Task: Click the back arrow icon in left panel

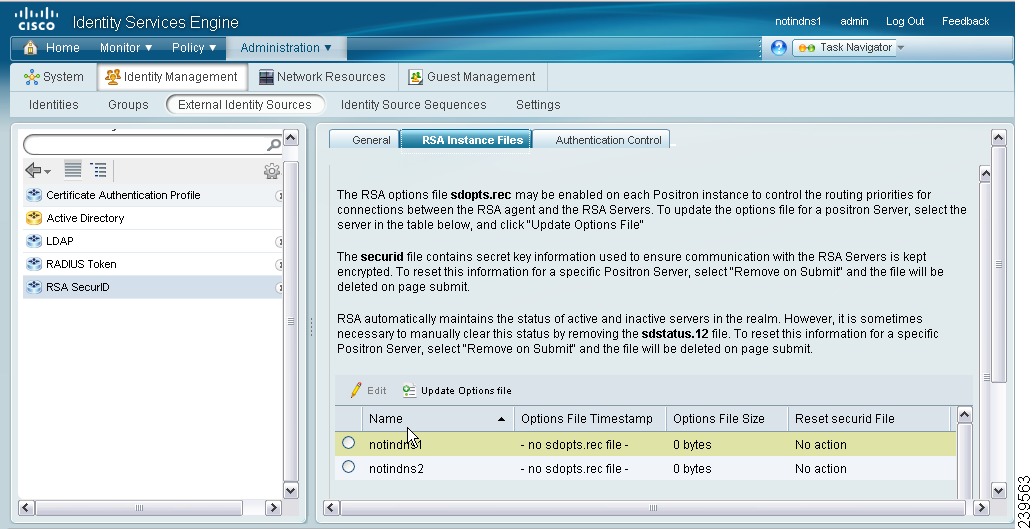Action: pos(33,170)
